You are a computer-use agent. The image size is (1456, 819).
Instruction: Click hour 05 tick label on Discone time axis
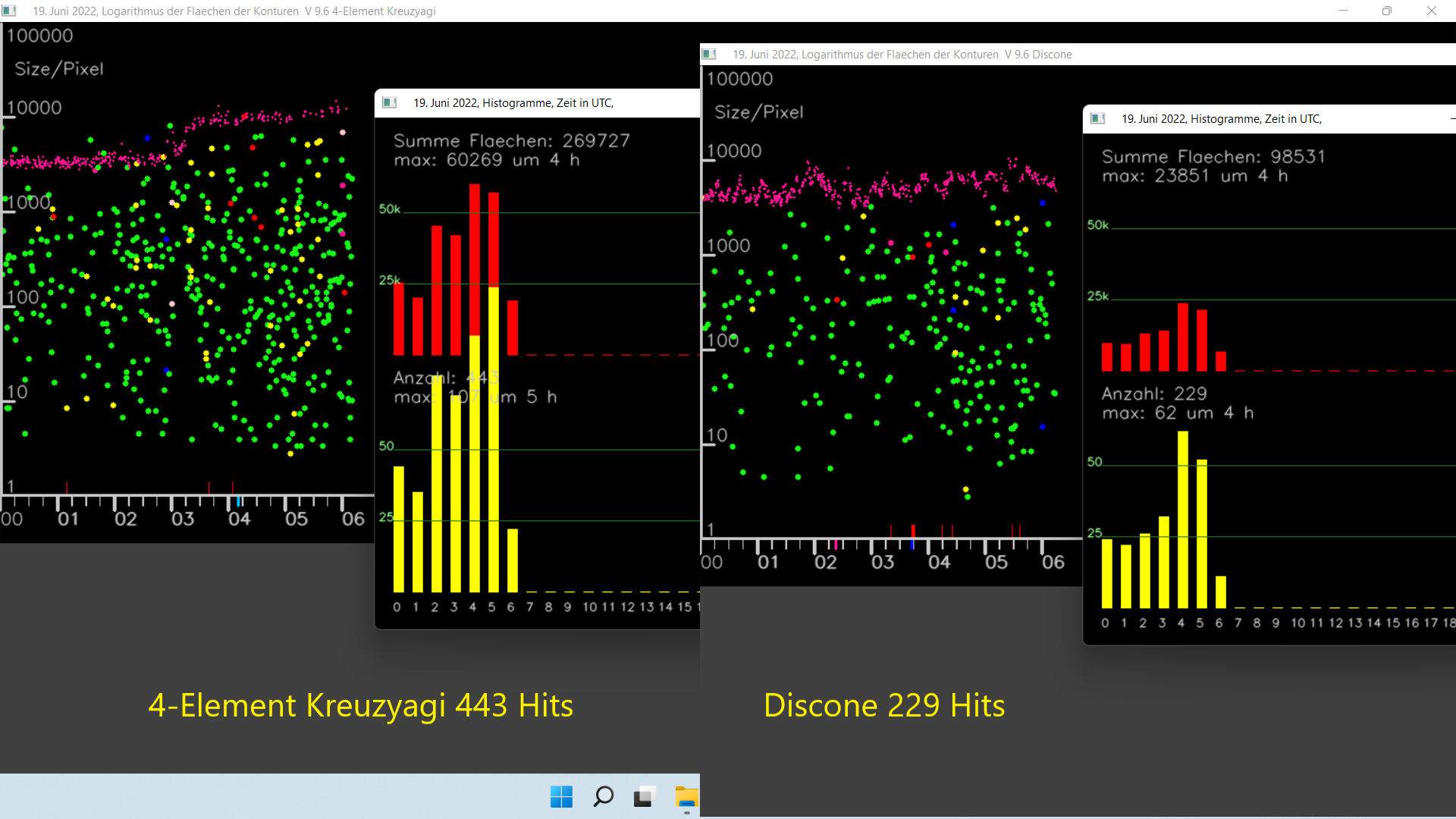[996, 563]
